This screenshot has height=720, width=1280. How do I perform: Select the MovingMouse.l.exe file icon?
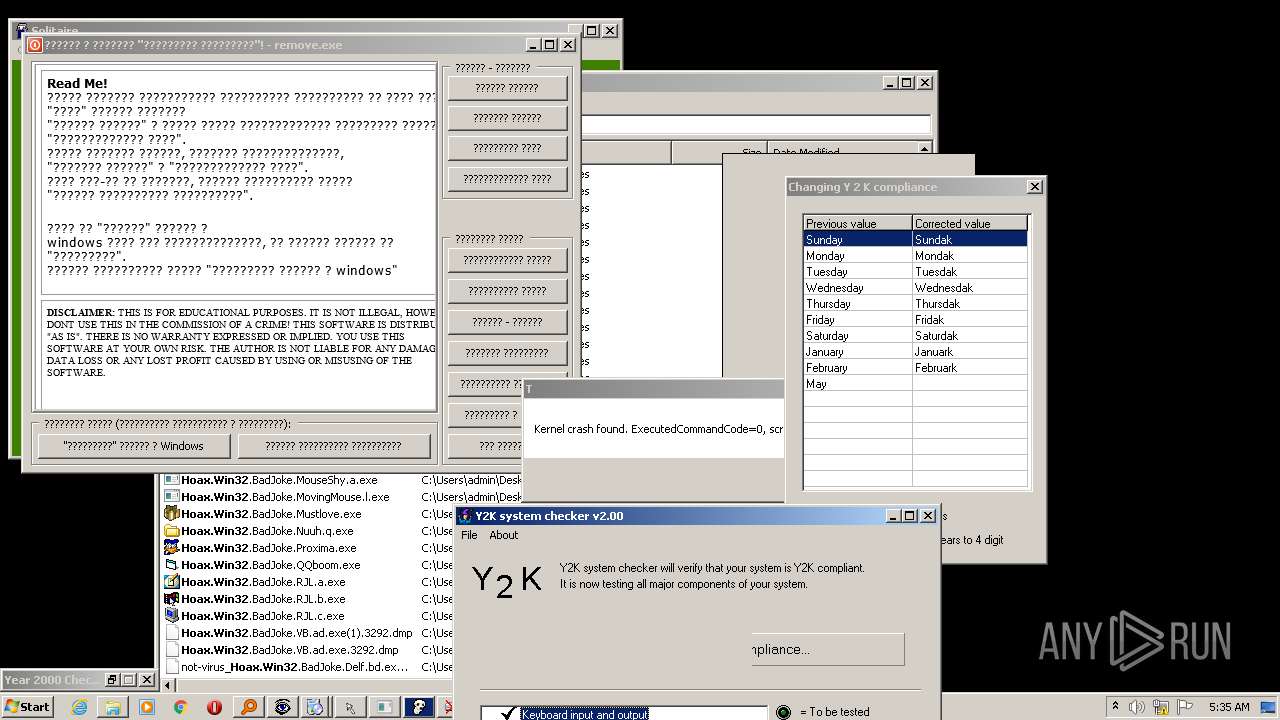[171, 497]
